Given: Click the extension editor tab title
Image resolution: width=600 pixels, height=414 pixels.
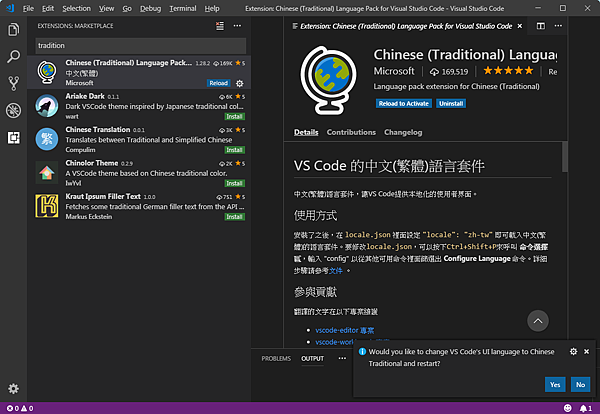Looking at the screenshot, I should pyautogui.click(x=406, y=26).
